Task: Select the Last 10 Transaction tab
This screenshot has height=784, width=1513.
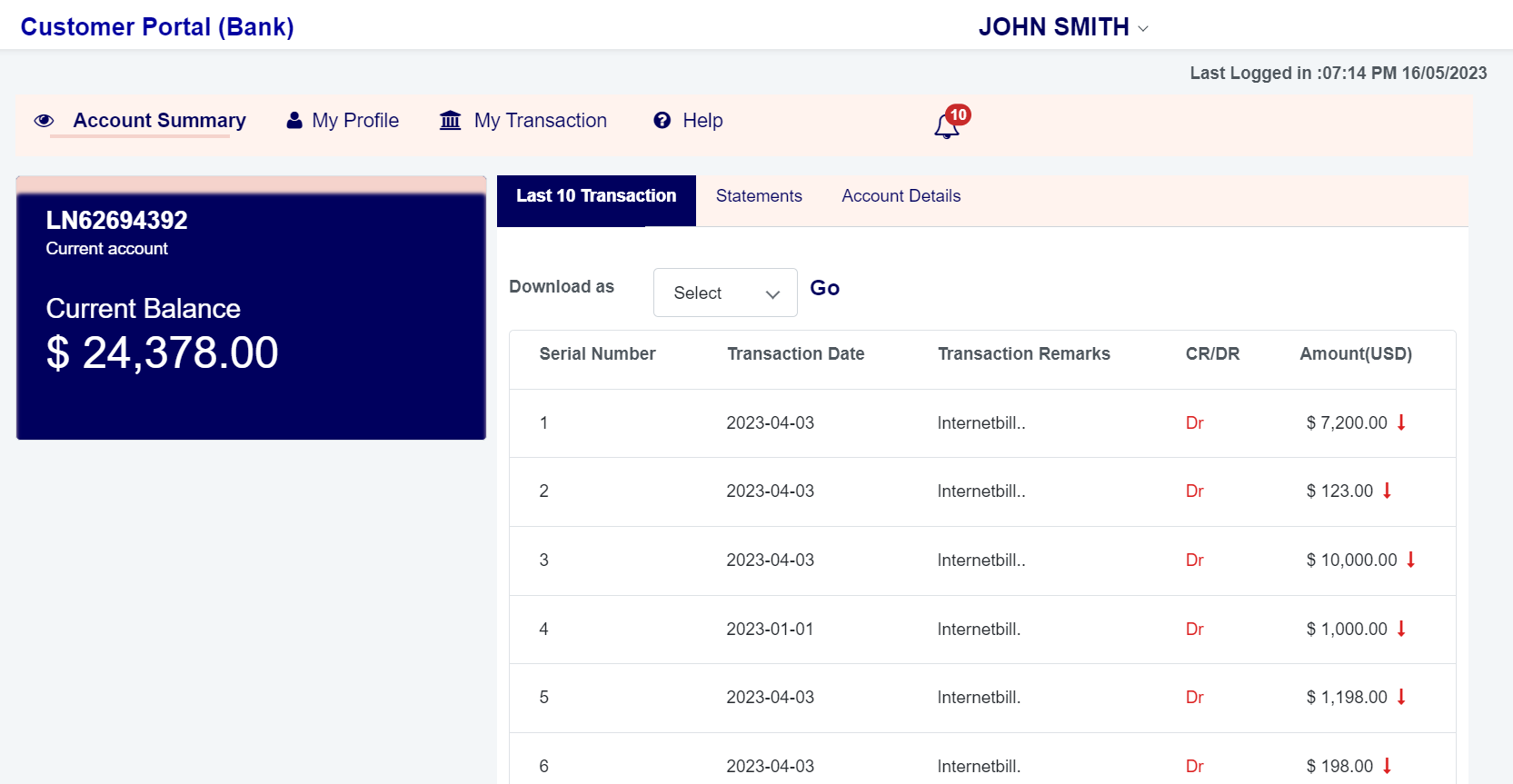Action: pyautogui.click(x=596, y=196)
